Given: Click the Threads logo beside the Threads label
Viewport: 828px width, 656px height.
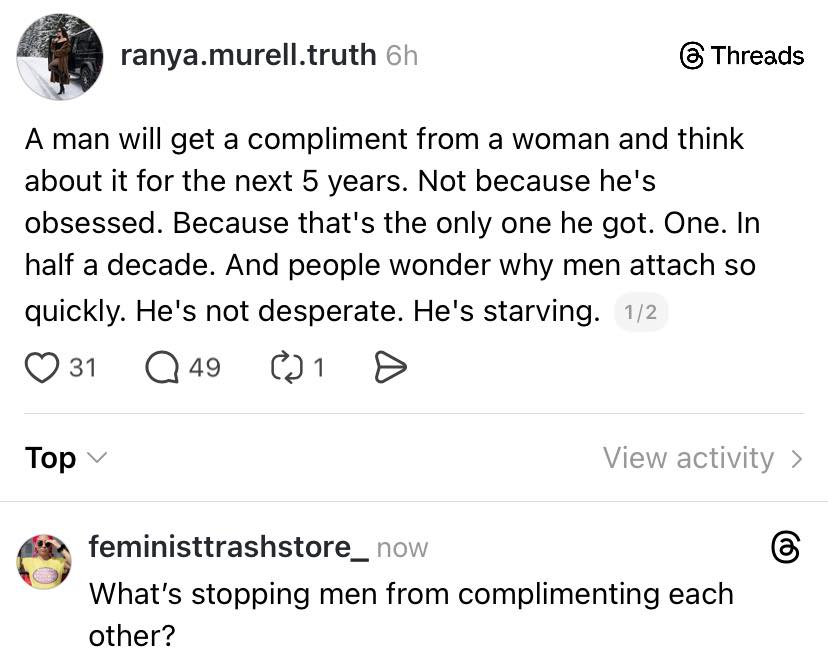Looking at the screenshot, I should (691, 56).
